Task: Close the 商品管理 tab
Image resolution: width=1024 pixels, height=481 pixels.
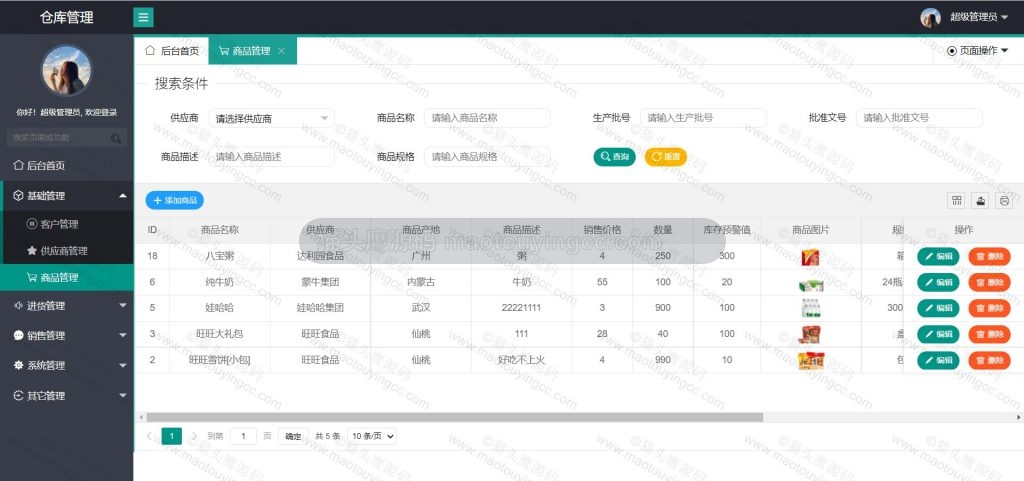Action: click(x=281, y=51)
